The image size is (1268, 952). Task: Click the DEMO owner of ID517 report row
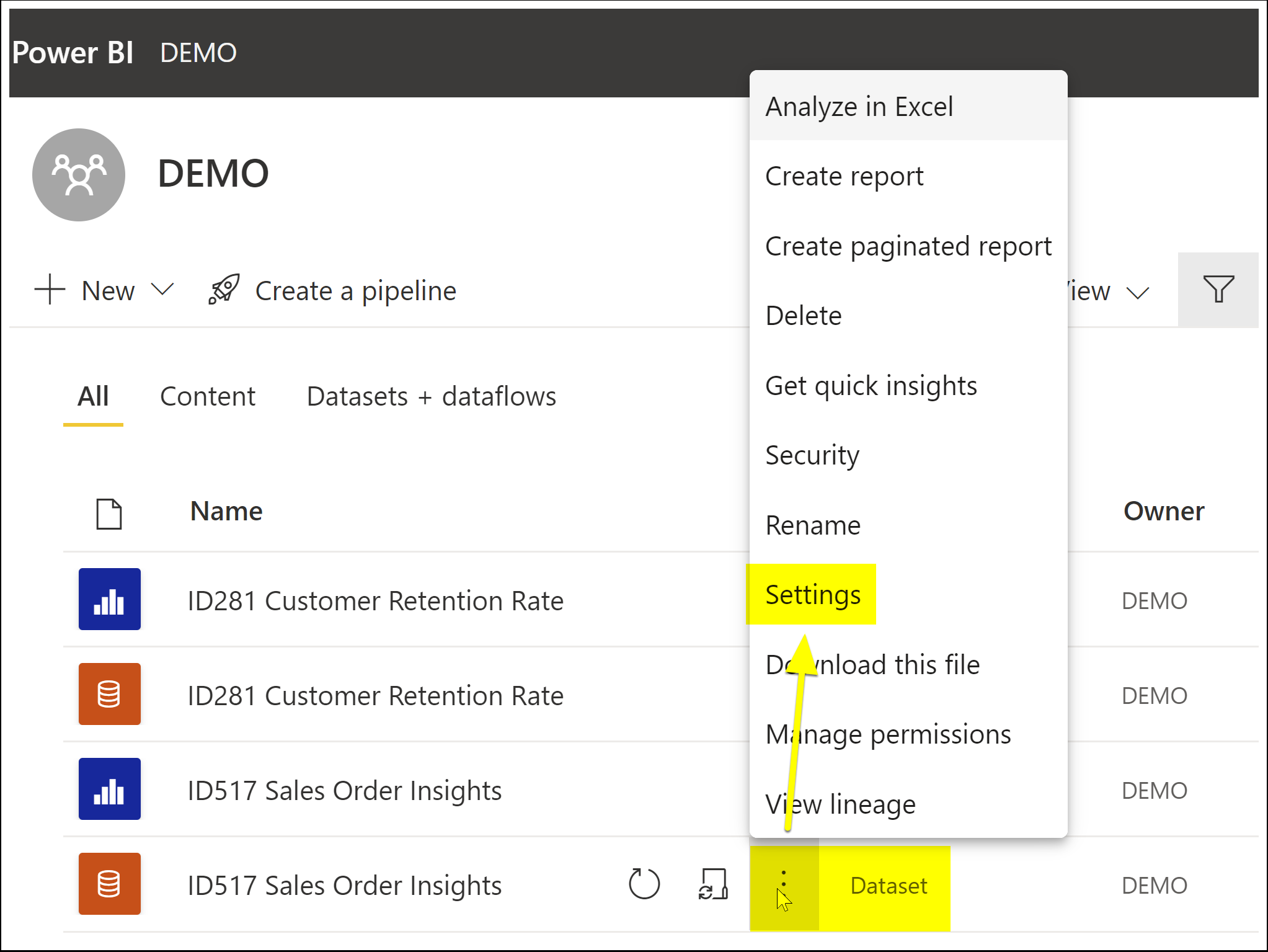point(1155,791)
